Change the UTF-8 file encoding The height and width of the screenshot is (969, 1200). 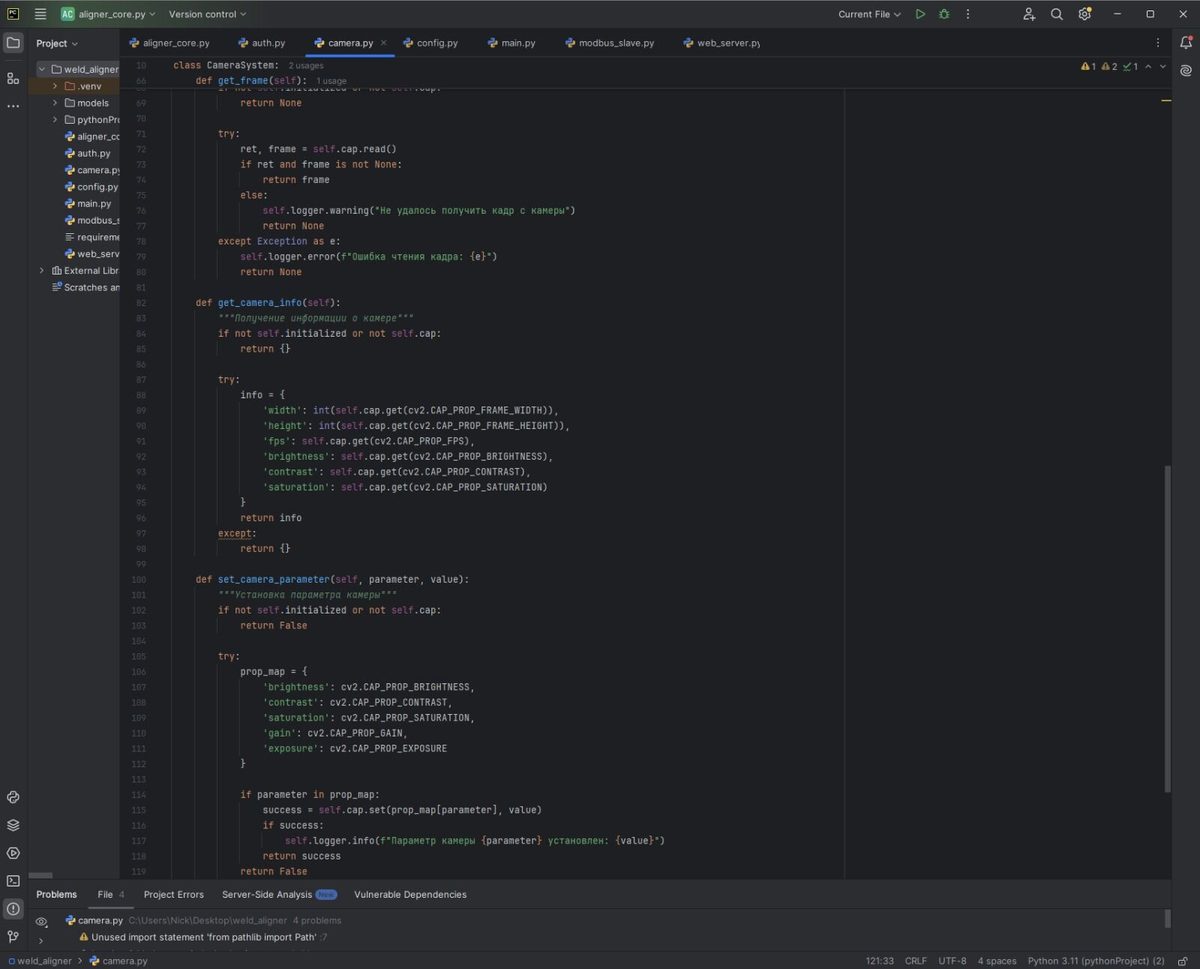coord(952,961)
